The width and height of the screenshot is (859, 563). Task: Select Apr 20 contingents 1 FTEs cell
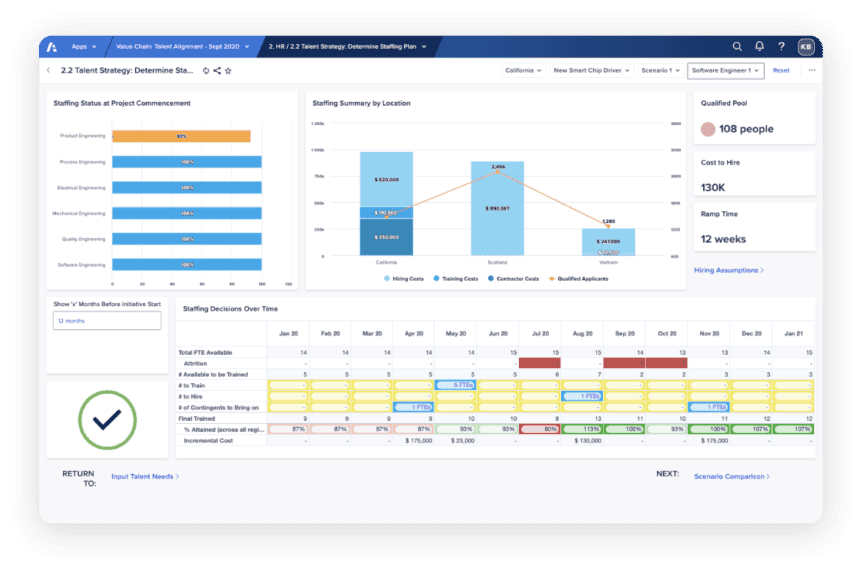(414, 407)
